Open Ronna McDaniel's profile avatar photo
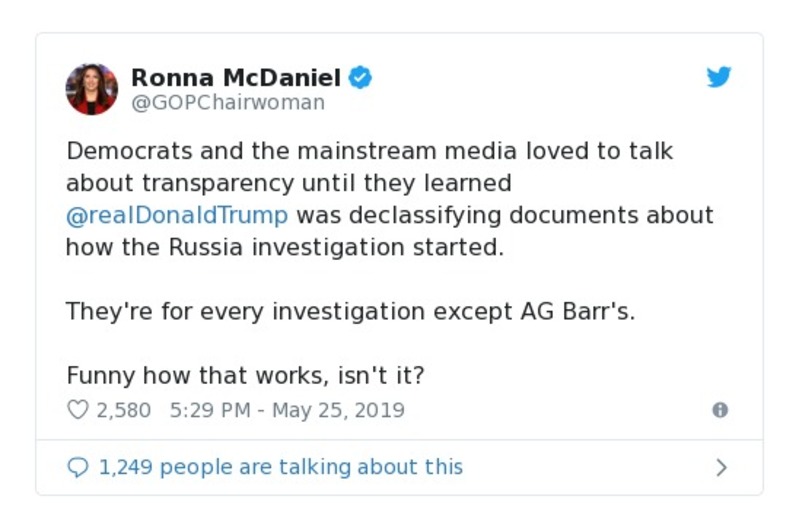Screen dimensions: 799x531 92,89
